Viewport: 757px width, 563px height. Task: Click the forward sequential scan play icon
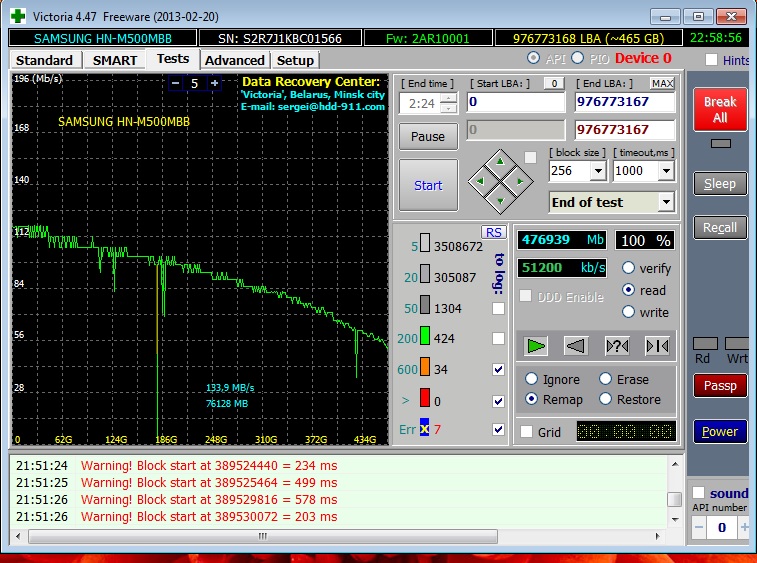pyautogui.click(x=537, y=346)
